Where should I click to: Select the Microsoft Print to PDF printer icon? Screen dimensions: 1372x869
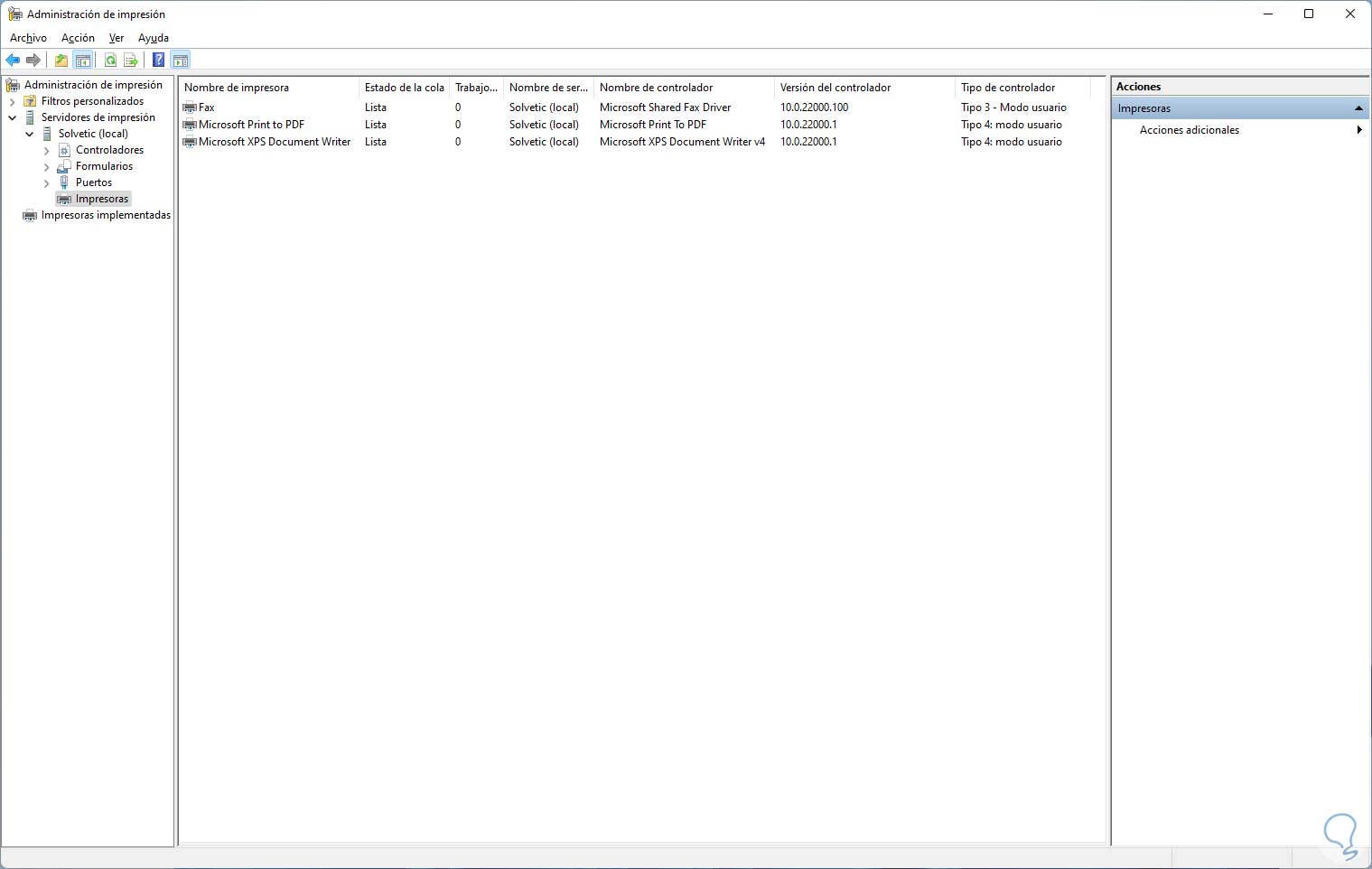[190, 125]
